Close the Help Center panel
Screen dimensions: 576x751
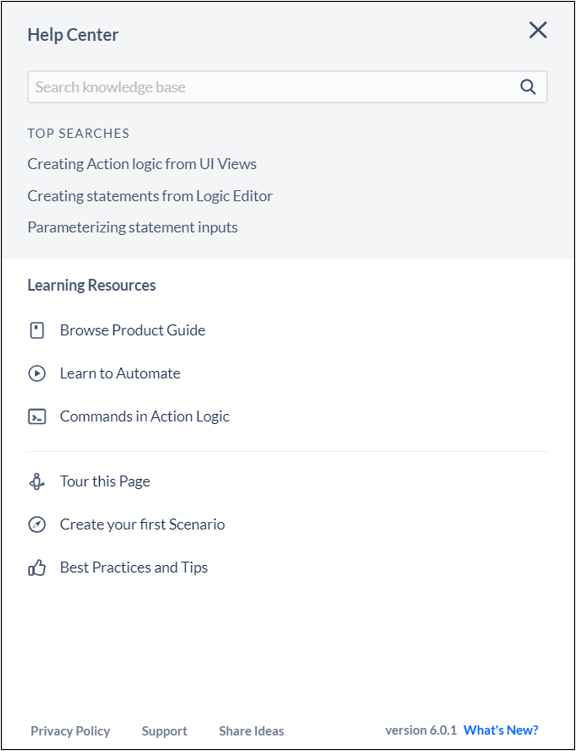[538, 31]
